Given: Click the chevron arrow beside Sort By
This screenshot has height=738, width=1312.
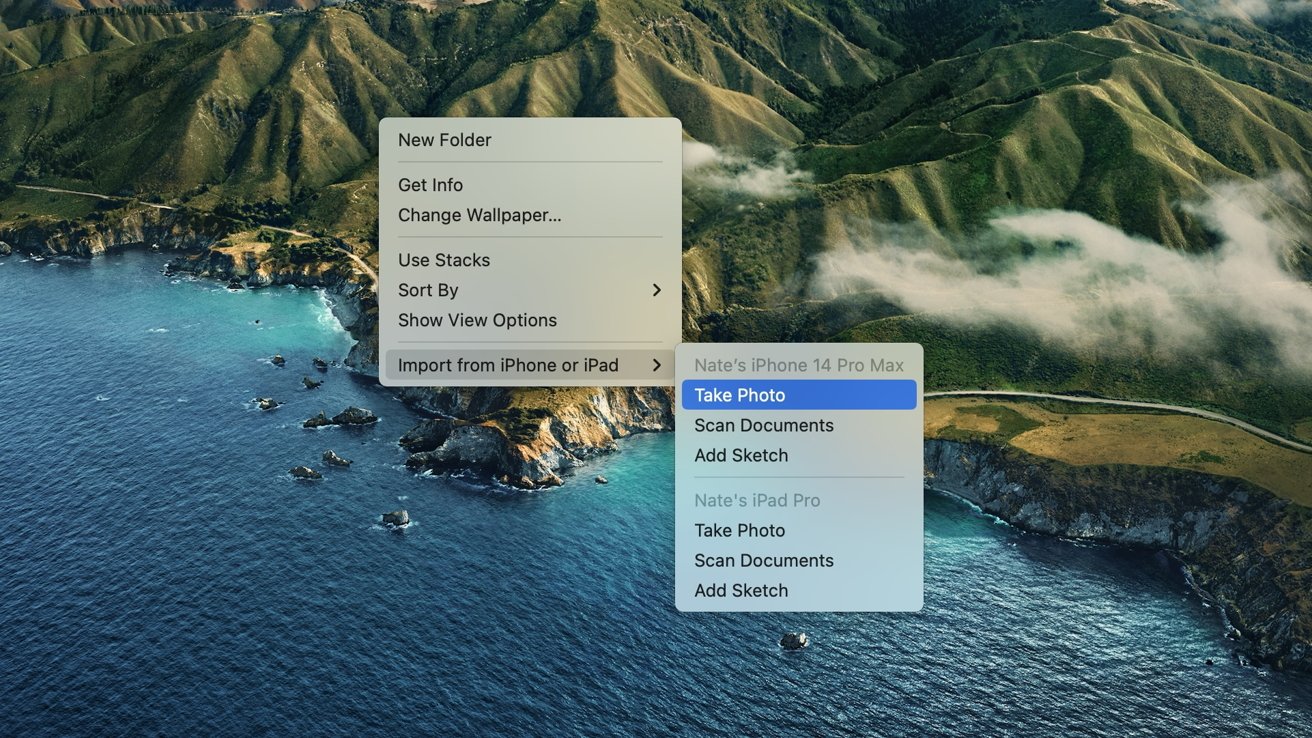Looking at the screenshot, I should (657, 290).
